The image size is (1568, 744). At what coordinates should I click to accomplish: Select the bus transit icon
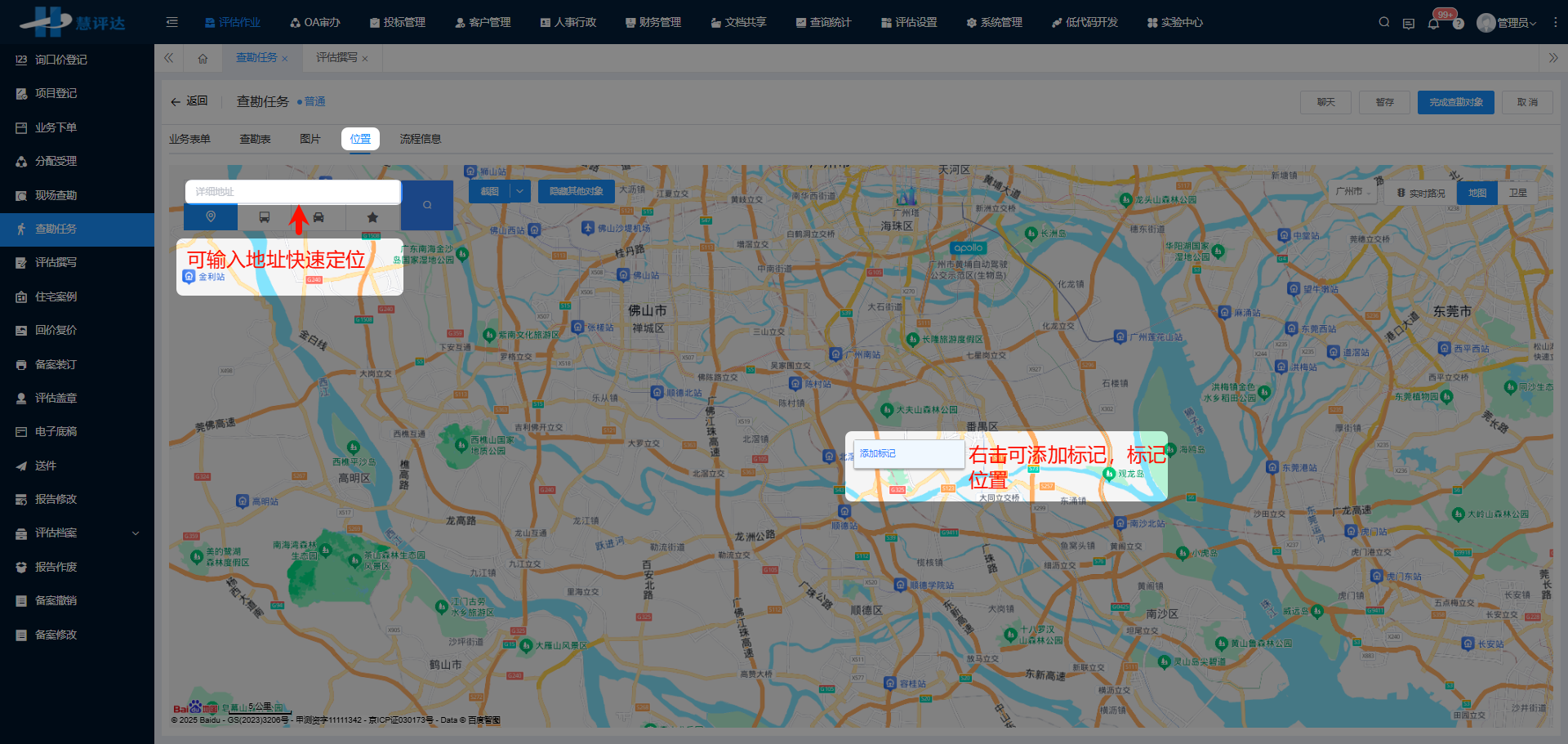coord(265,217)
